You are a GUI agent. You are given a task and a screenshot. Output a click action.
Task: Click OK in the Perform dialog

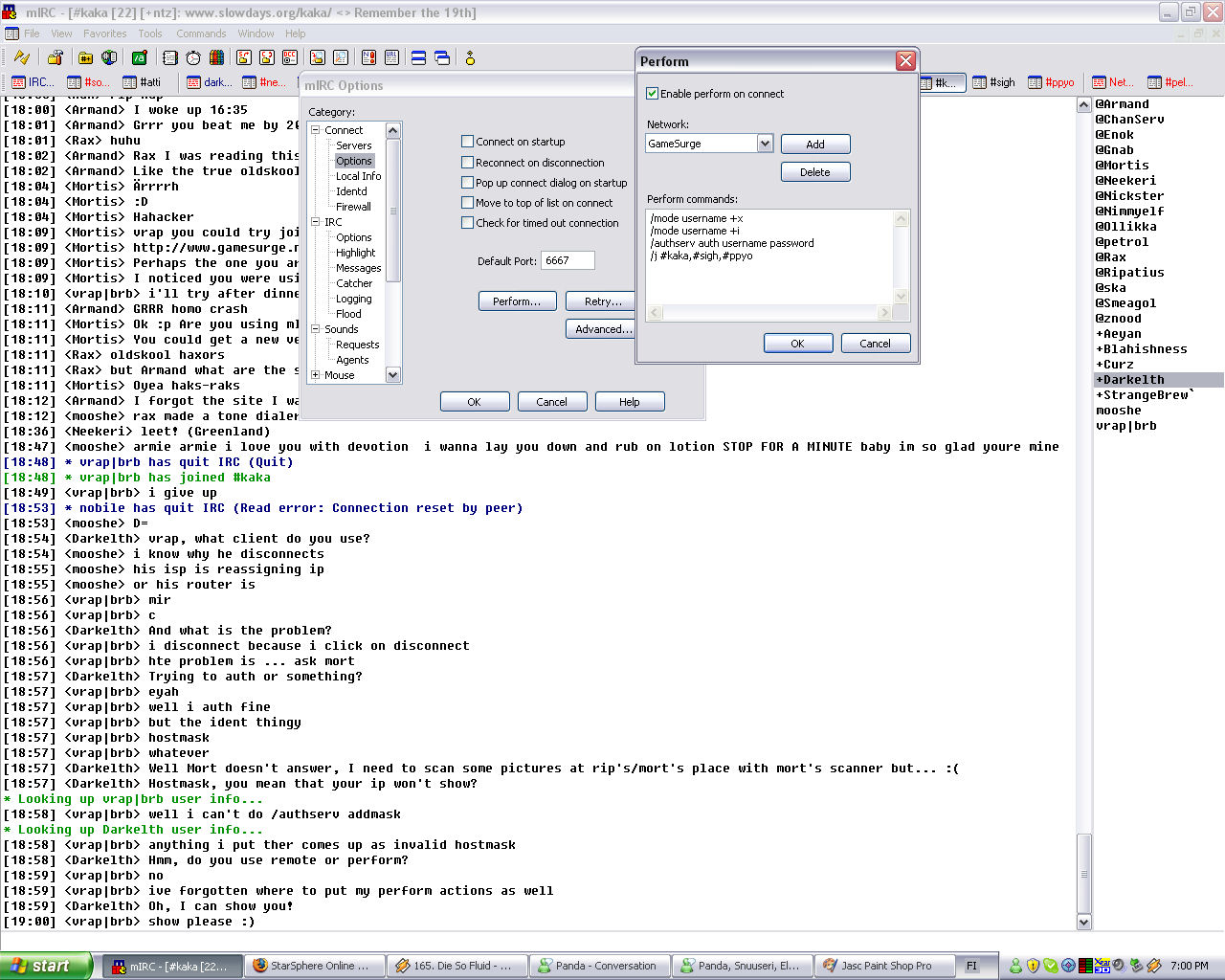coord(797,344)
